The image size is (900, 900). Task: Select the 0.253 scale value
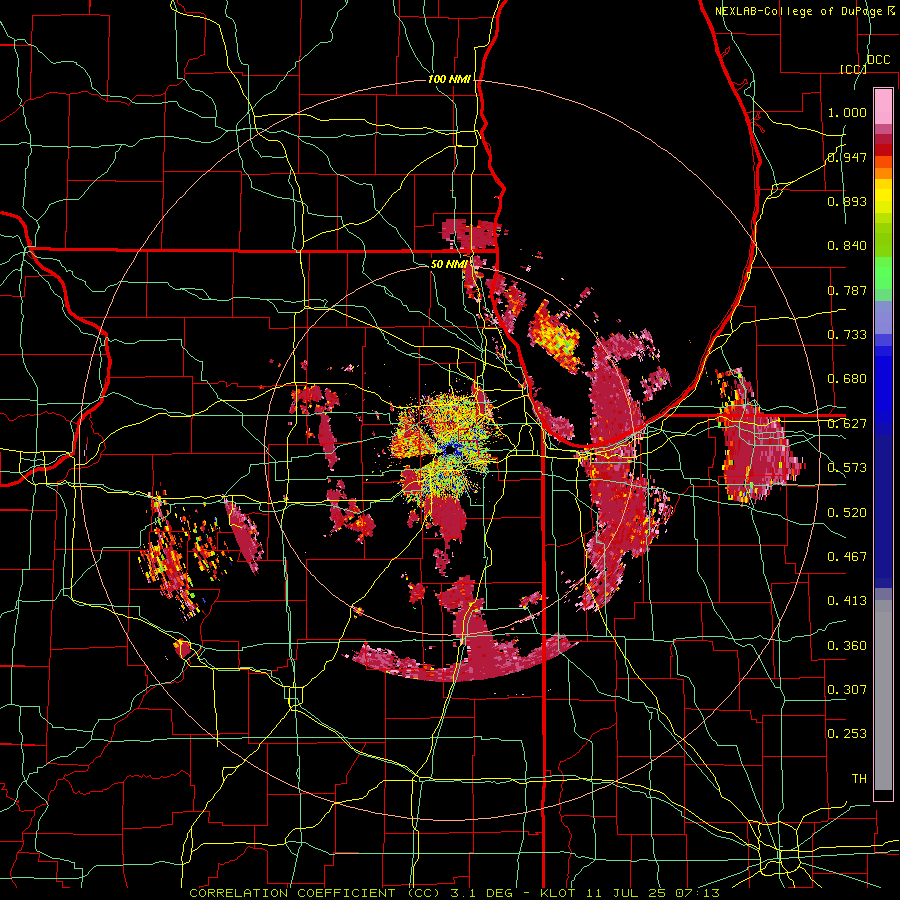[847, 734]
